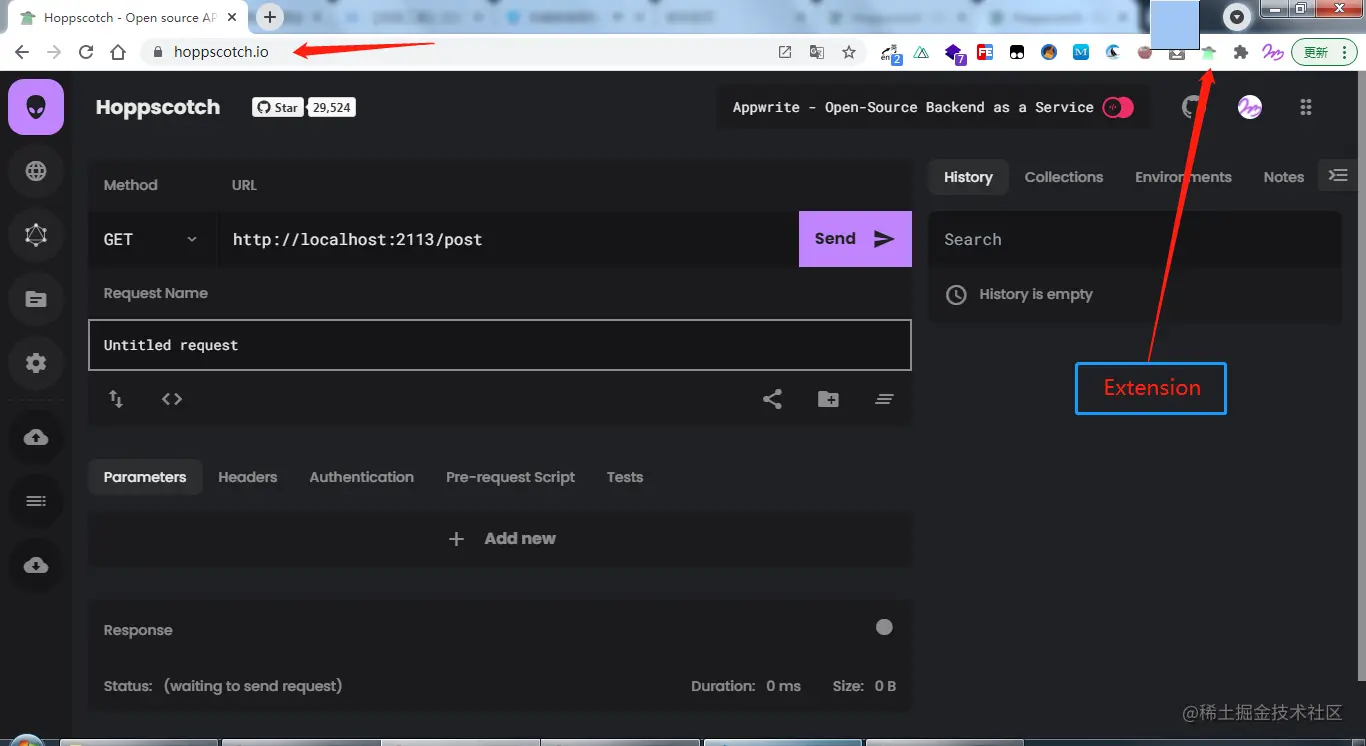The height and width of the screenshot is (746, 1366).
Task: Open the Documentation folder sidebar icon
Action: [x=36, y=299]
